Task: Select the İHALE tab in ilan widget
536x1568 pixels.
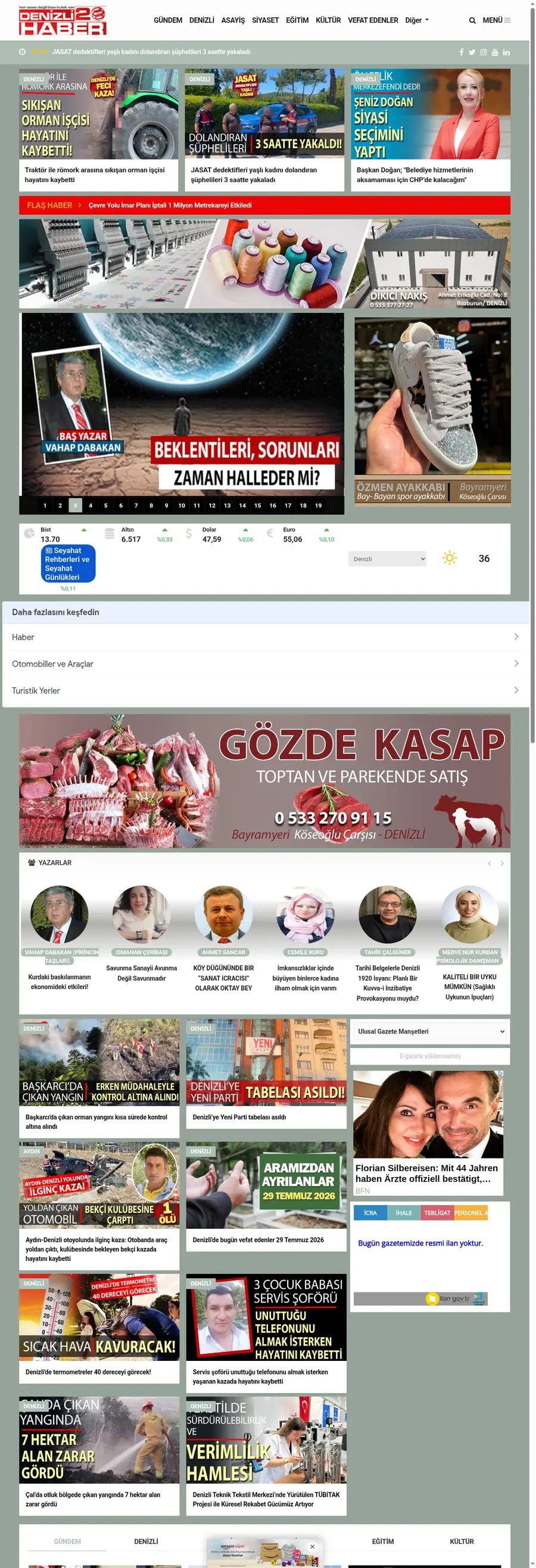Action: (404, 1213)
